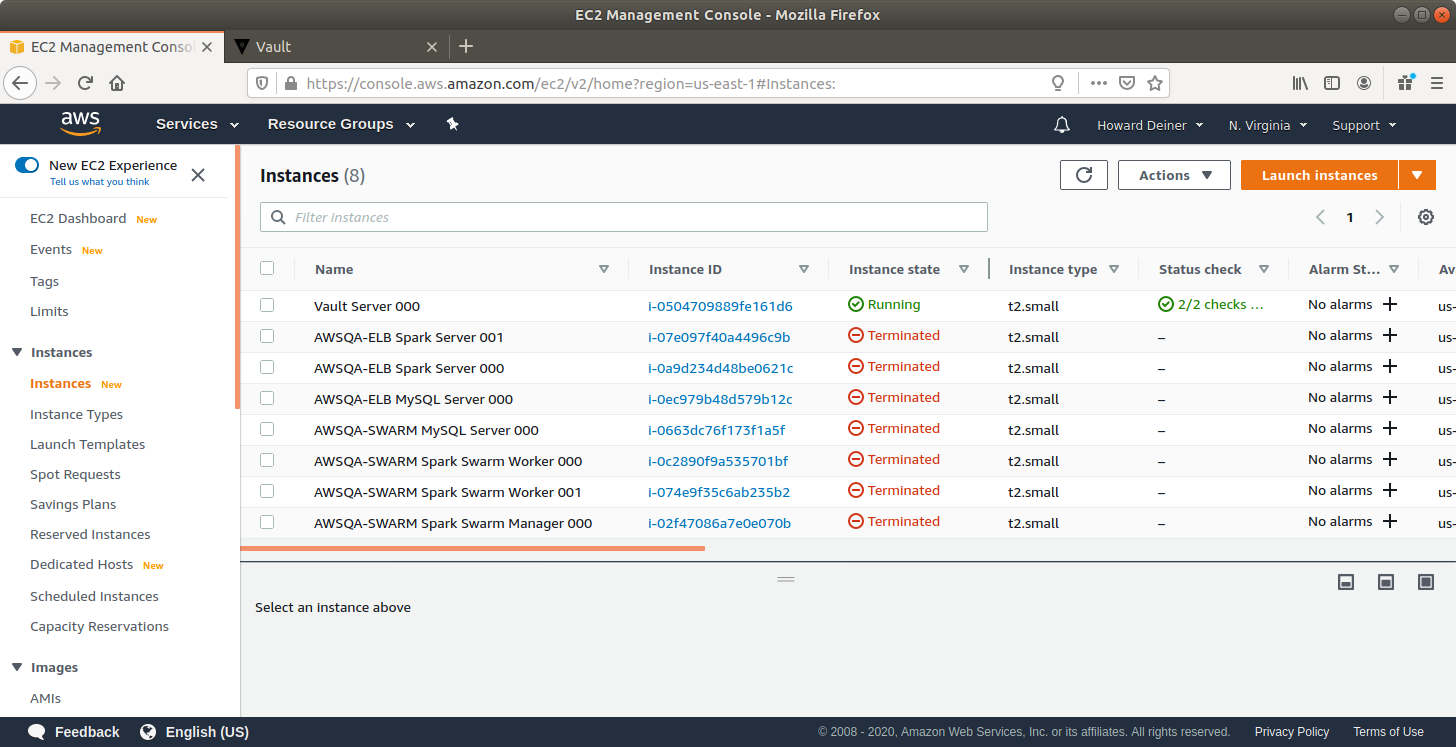Open N. Virginia region selector
Viewport: 1456px width, 747px height.
[1267, 125]
